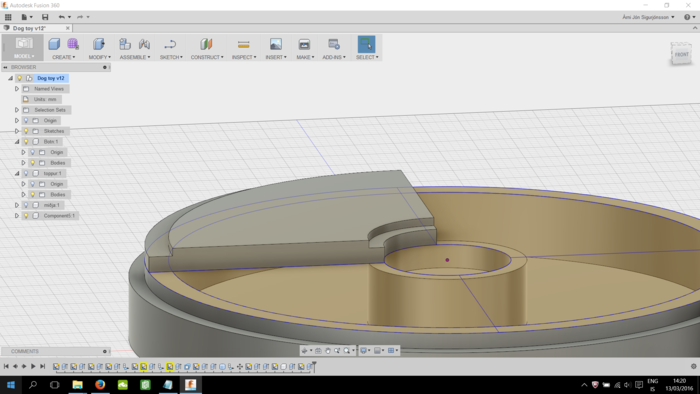Open the ASSEMBLE menu
Image resolution: width=700 pixels, height=394 pixels.
[x=135, y=57]
